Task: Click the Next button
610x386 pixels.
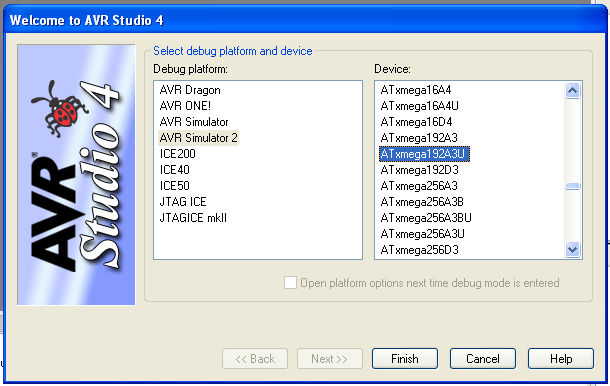Action: pos(330,358)
